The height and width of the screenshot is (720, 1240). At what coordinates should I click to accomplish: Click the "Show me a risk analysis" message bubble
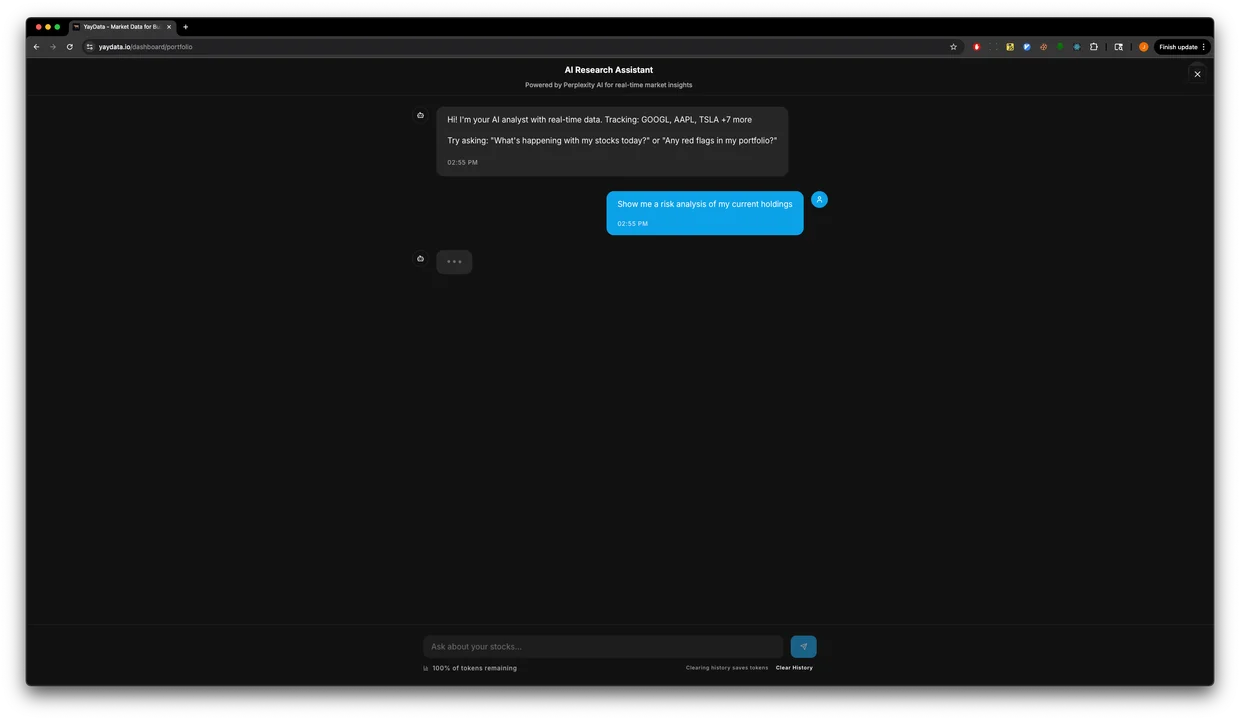pos(704,212)
